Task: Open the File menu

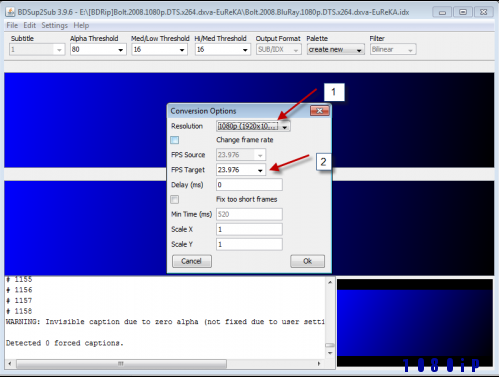Action: (x=12, y=26)
